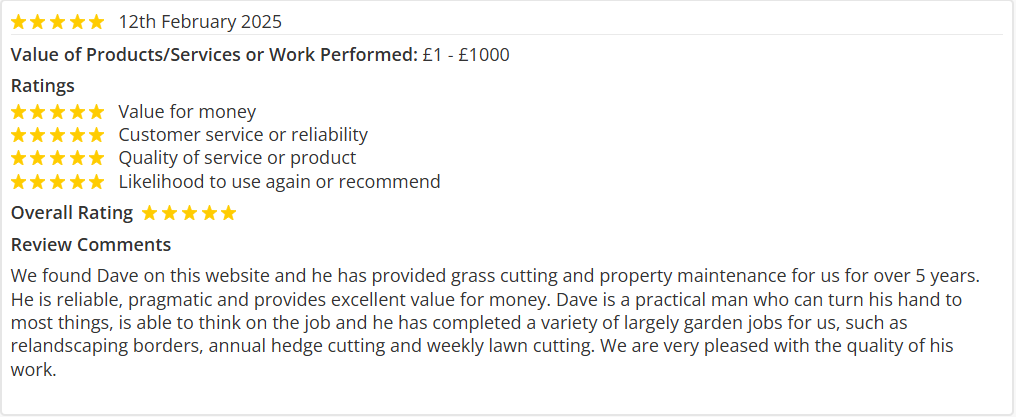Screen dimensions: 1016x417
Task: Select the first star beside the review date
Action: (x=19, y=22)
